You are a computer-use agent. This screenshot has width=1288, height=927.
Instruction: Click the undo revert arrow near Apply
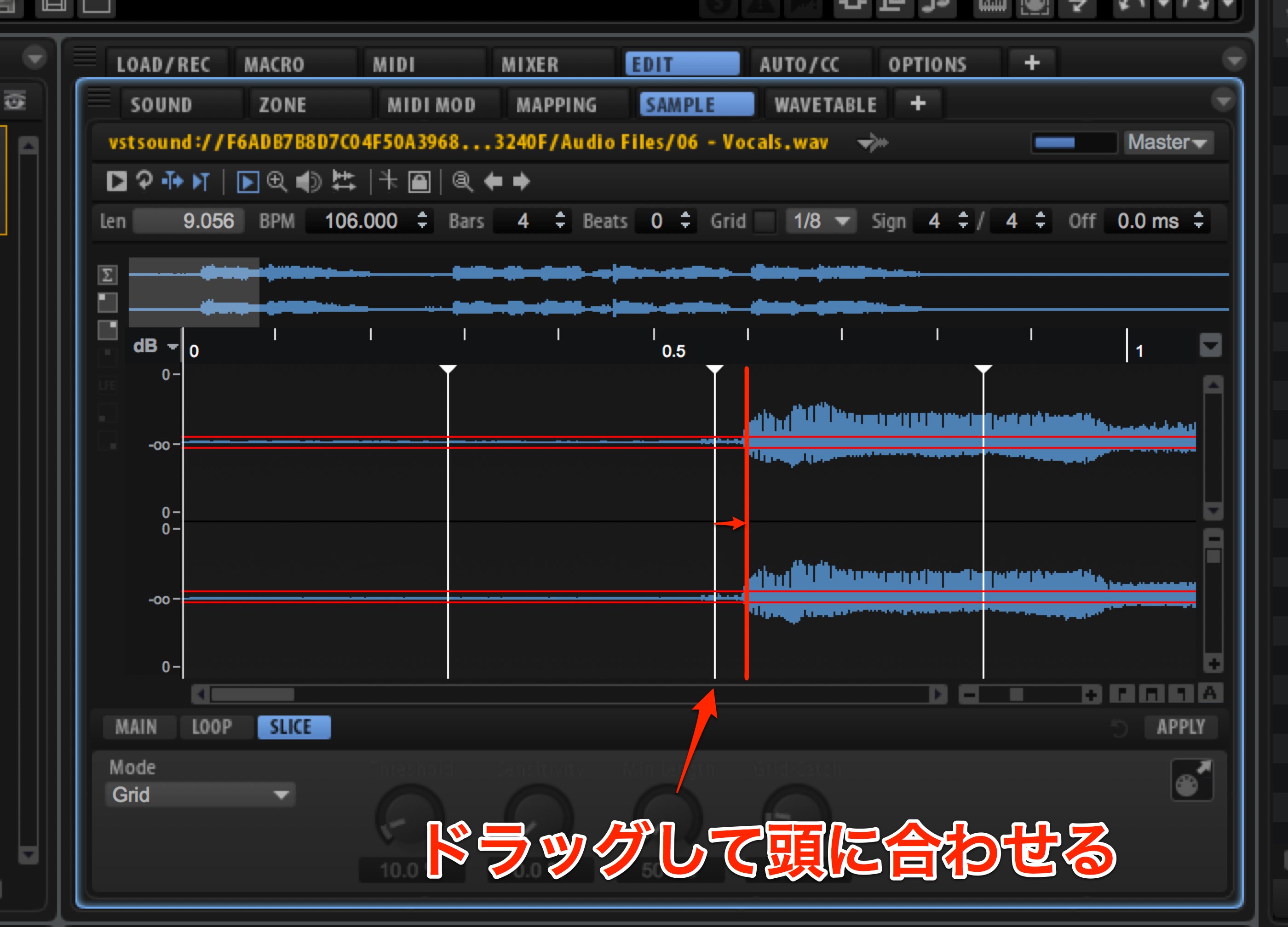pos(1119,728)
